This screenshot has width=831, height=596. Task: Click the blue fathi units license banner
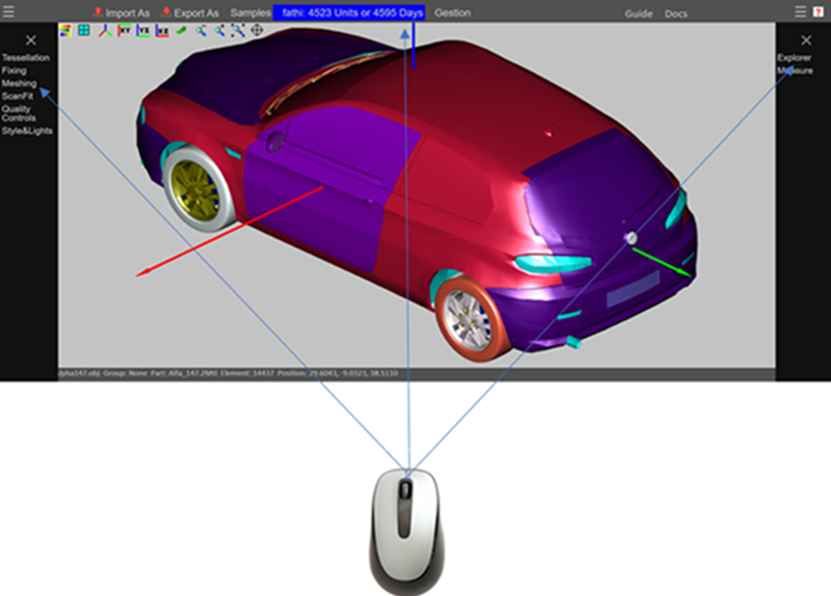pyautogui.click(x=349, y=13)
